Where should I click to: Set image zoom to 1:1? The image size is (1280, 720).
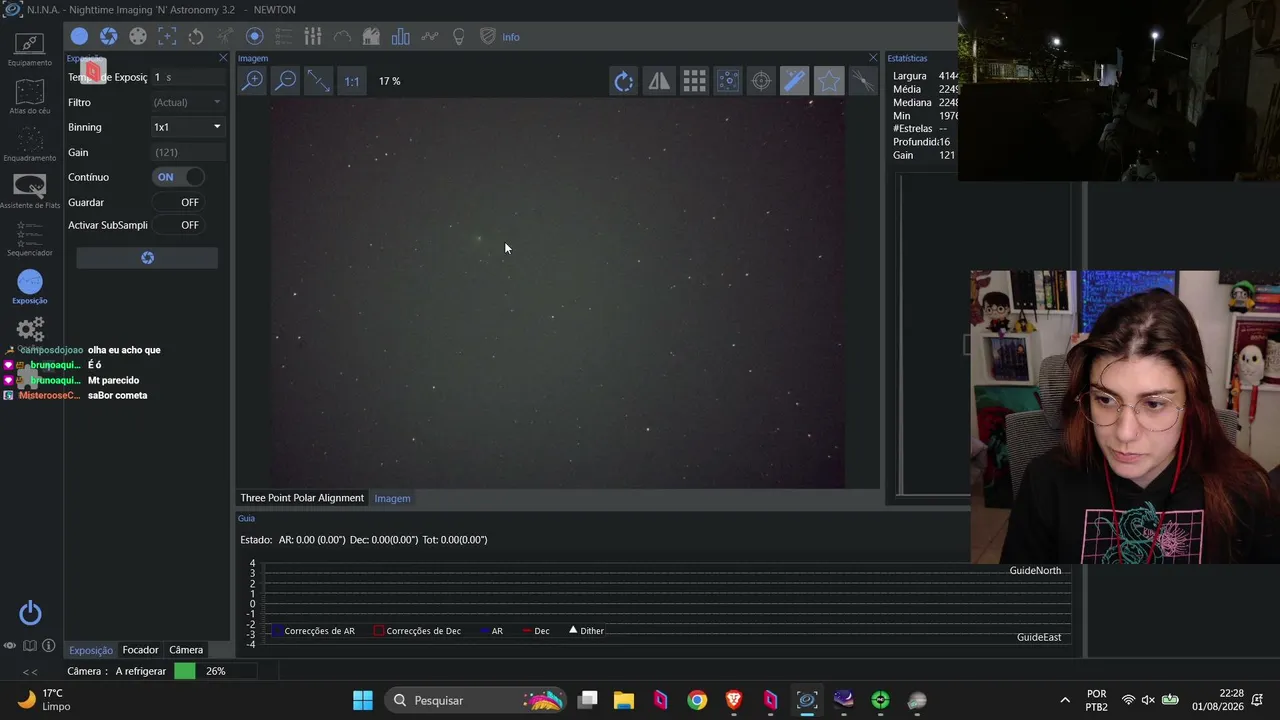352,81
